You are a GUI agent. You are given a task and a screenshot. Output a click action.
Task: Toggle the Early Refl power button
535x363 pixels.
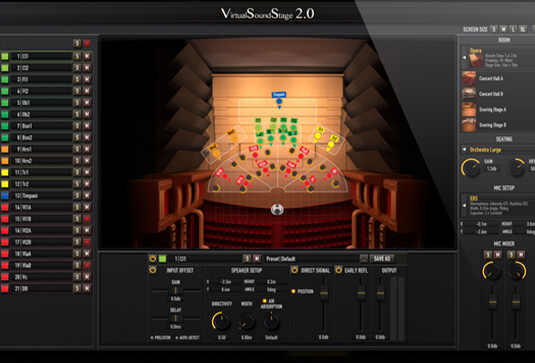tap(338, 270)
